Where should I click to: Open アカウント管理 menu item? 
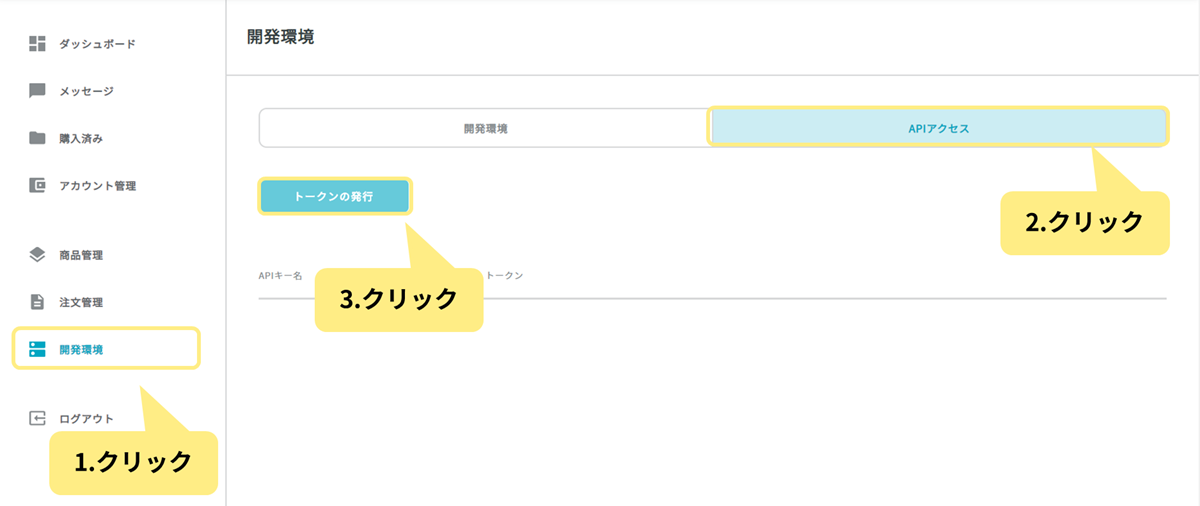[97, 185]
